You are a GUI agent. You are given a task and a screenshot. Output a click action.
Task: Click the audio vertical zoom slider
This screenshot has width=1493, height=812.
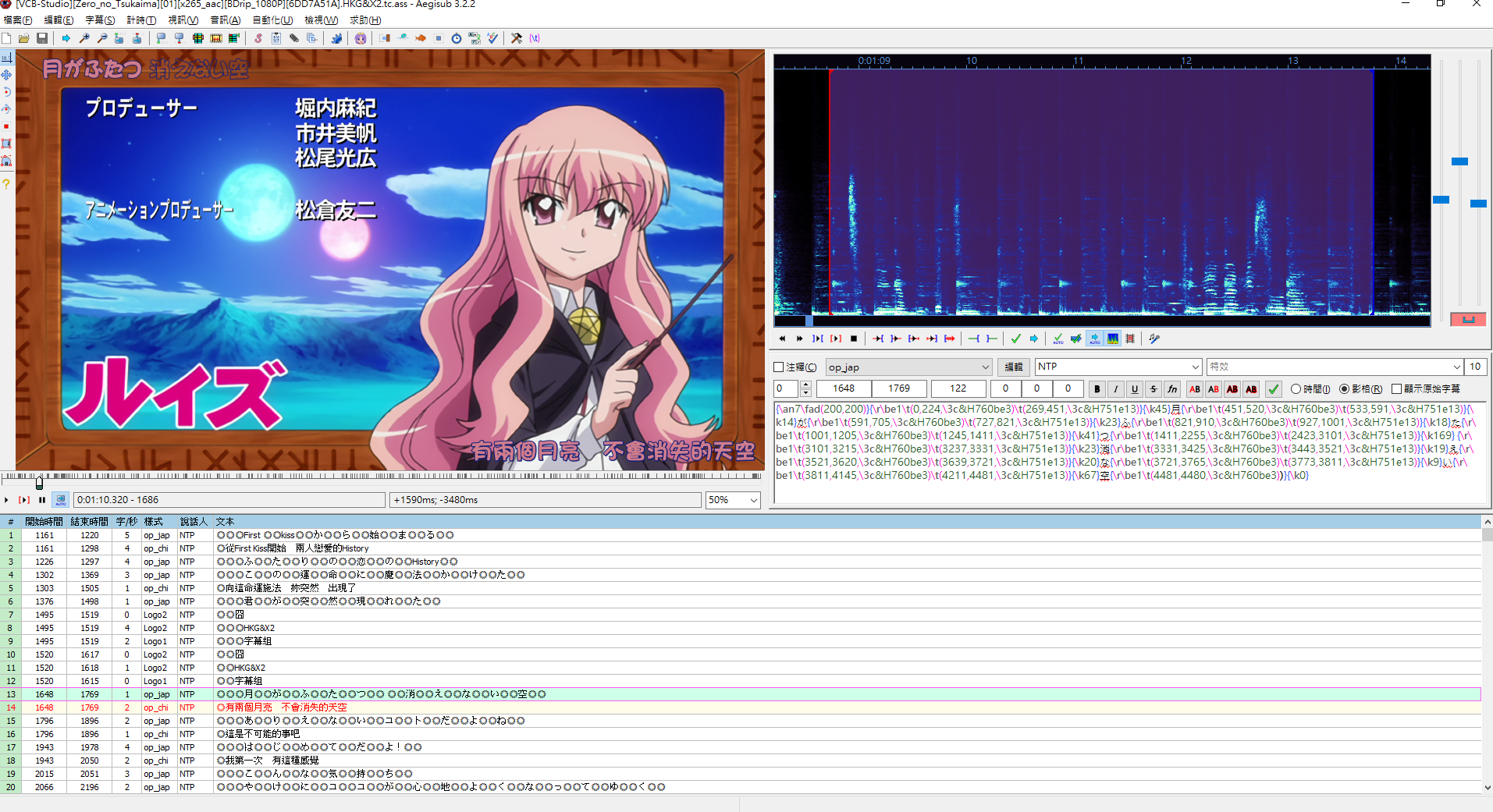pos(1459,161)
